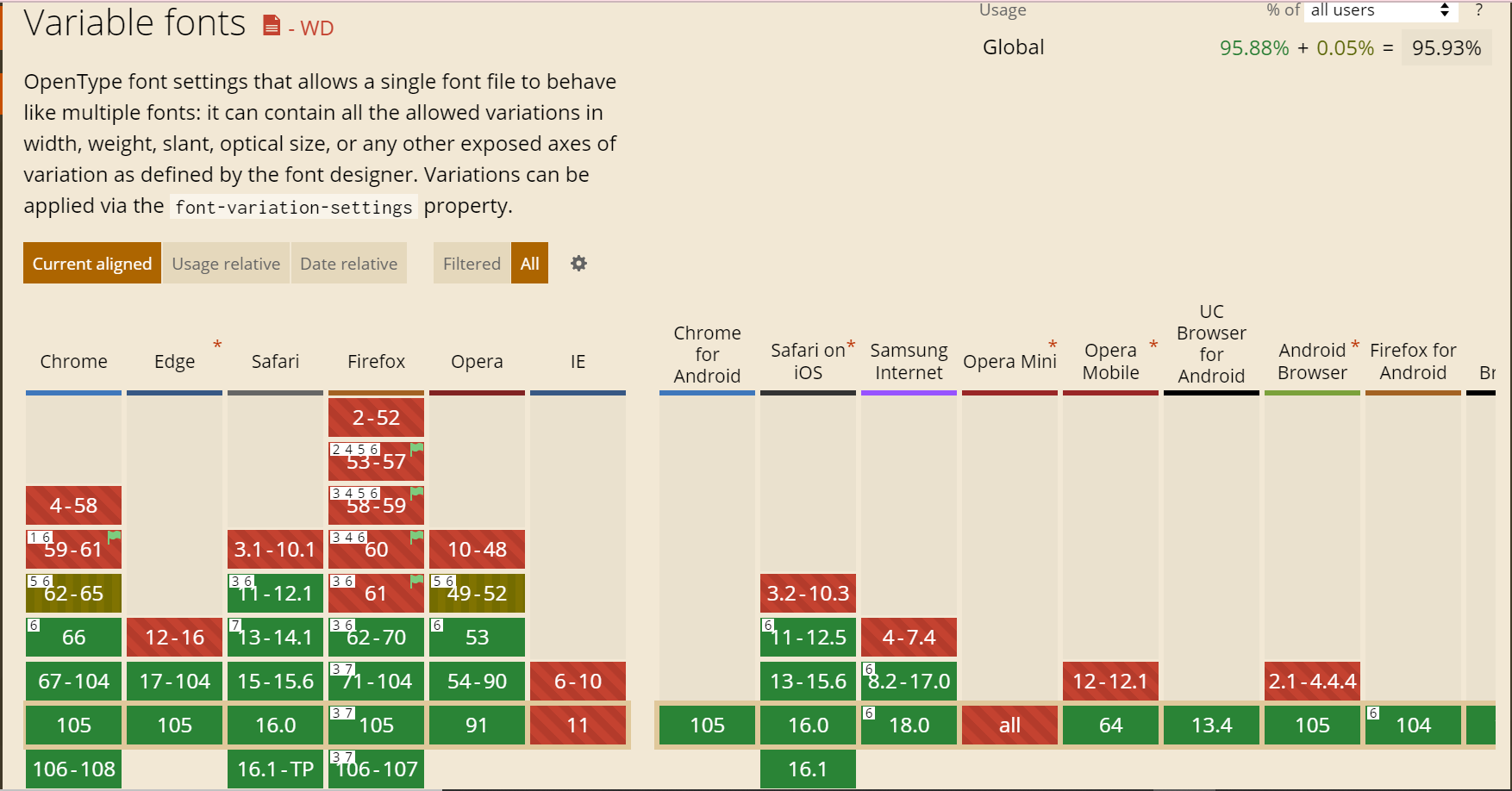Select Firefox 71-104 version cell
Viewport: 1512px width, 791px height.
coord(377,682)
